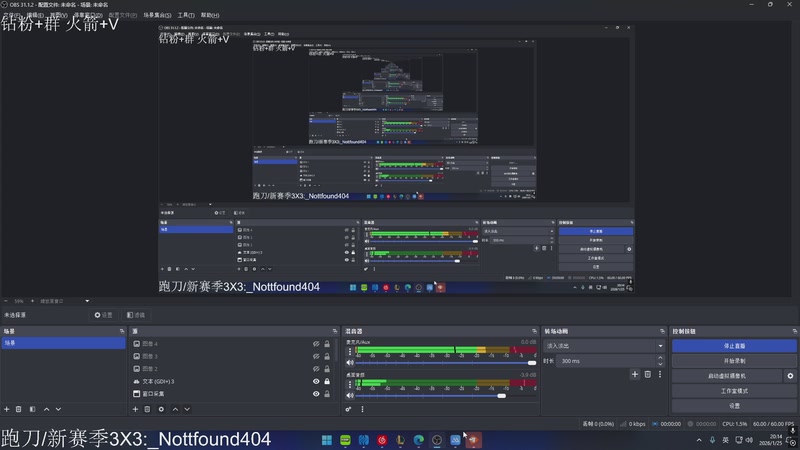Select the highlighted scene in Scenes list
The height and width of the screenshot is (450, 800).
coord(63,343)
